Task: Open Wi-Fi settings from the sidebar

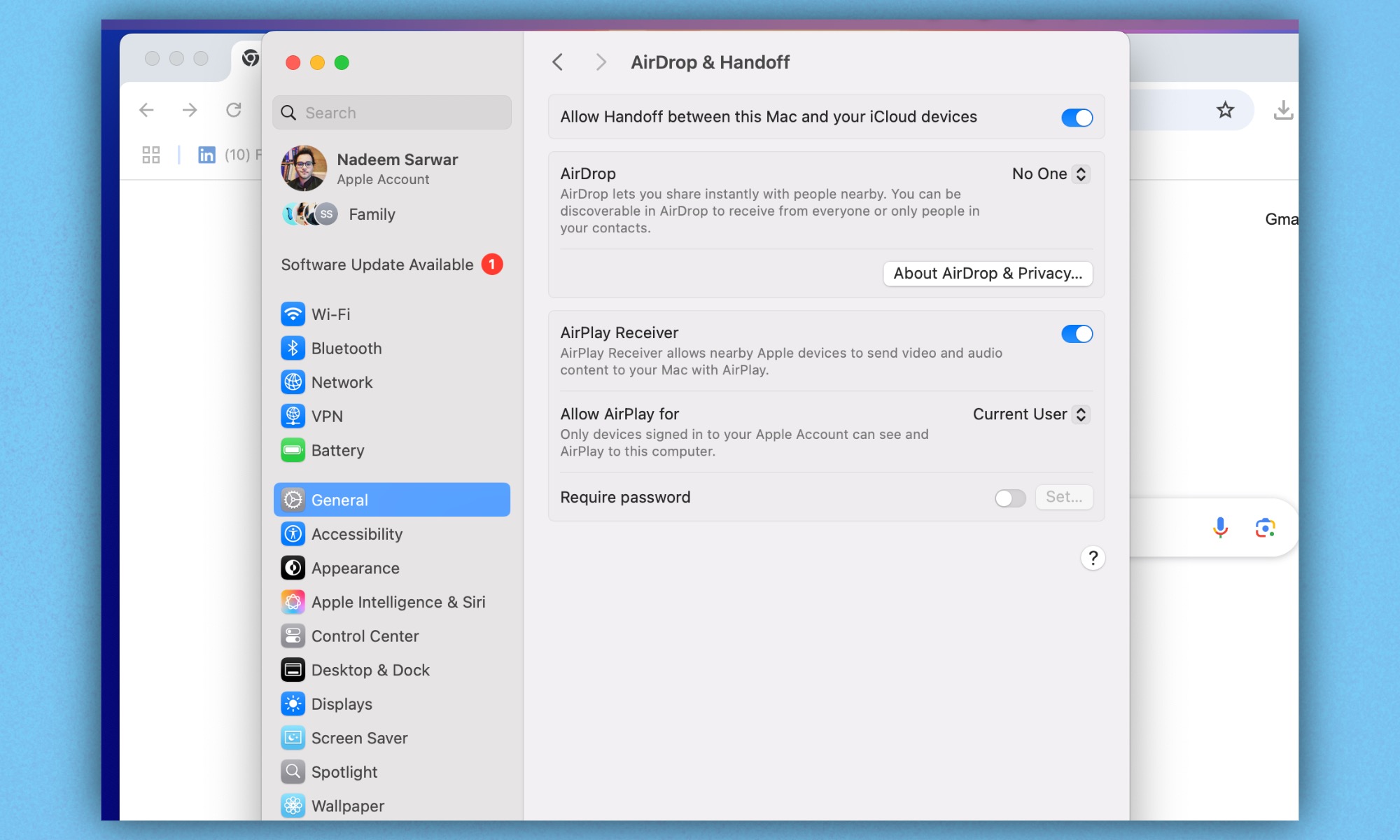Action: pos(330,314)
